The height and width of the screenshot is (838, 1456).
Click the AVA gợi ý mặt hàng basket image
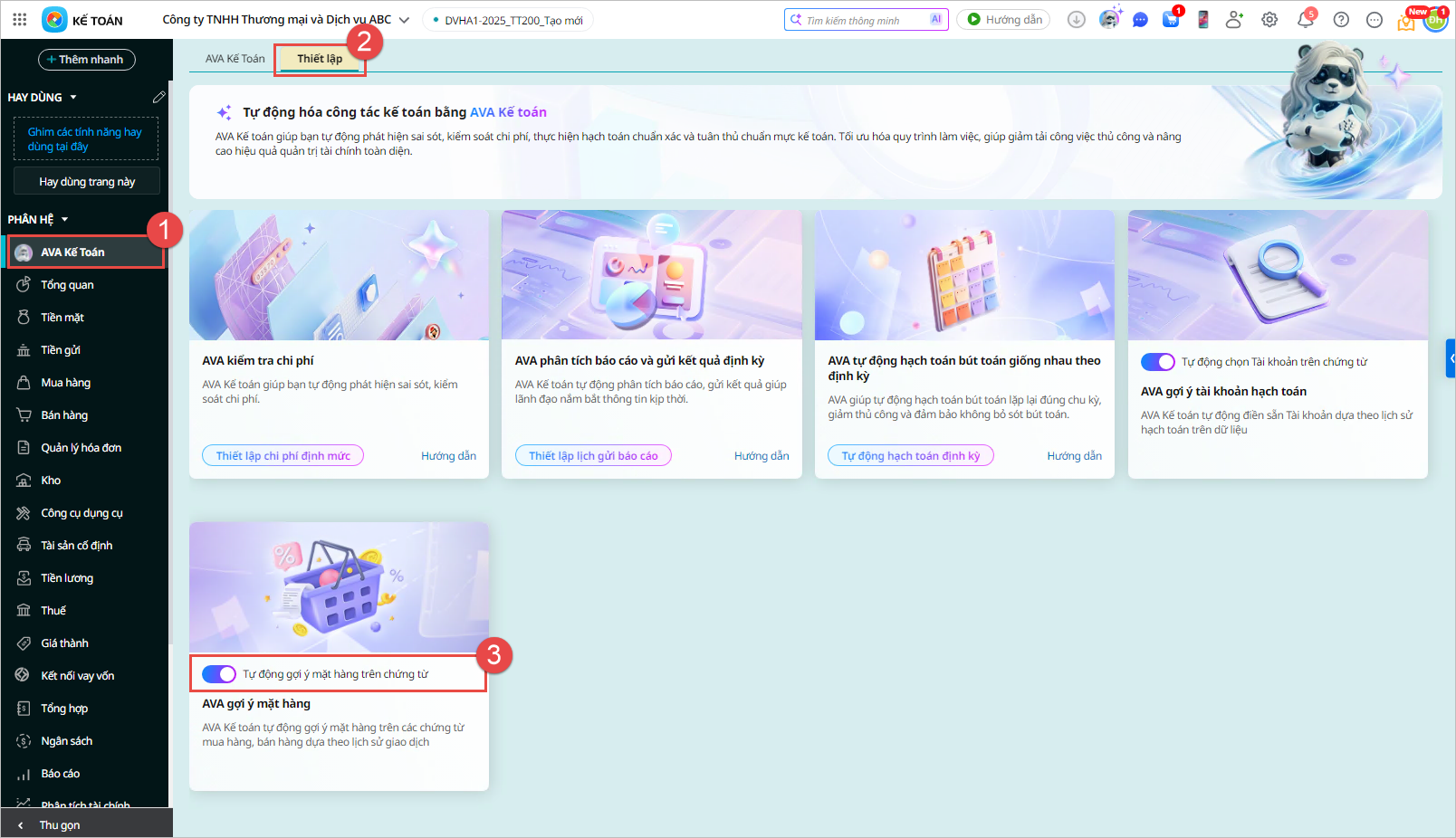click(x=339, y=586)
